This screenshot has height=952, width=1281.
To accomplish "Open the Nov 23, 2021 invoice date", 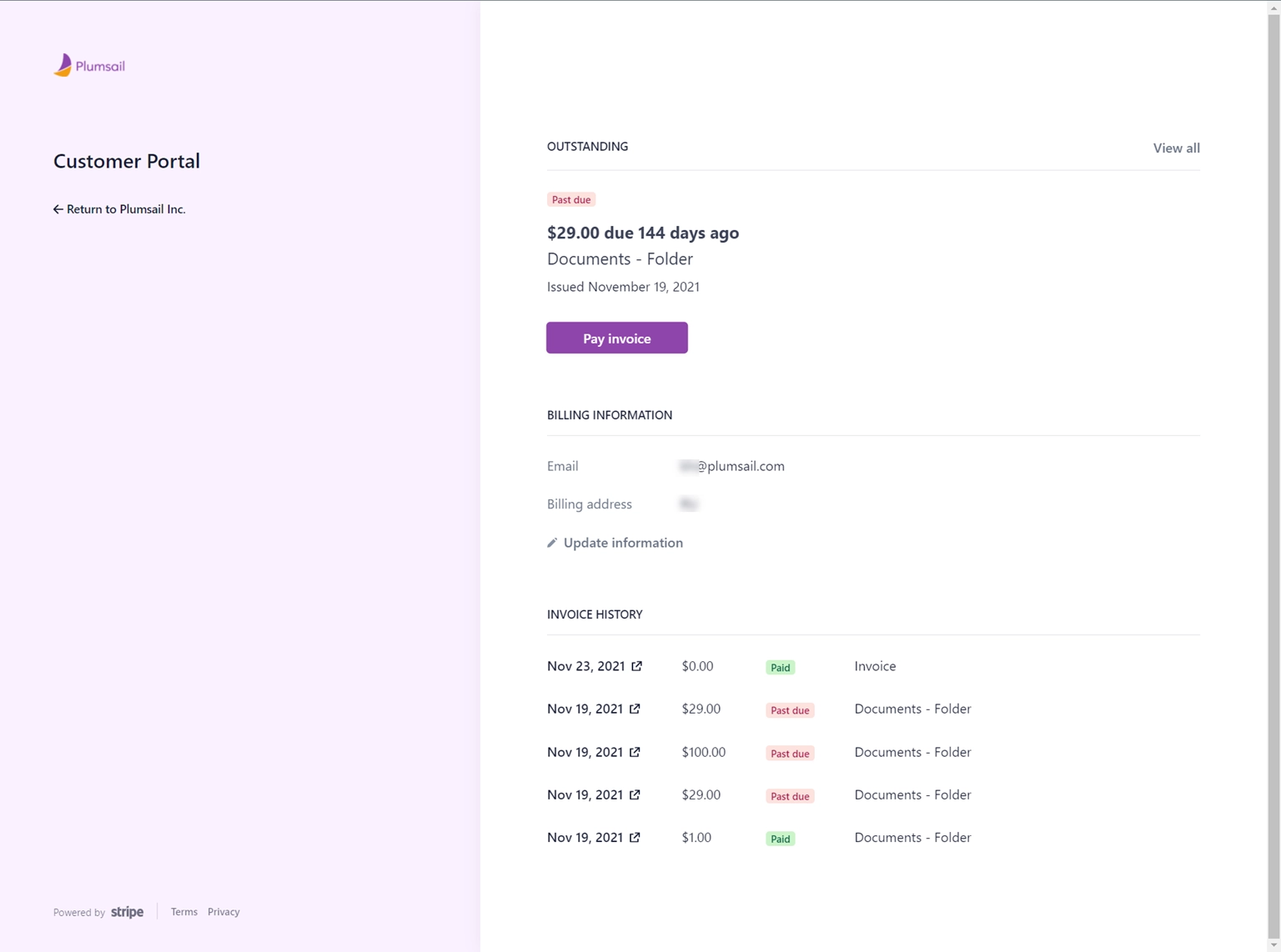I will pos(585,666).
